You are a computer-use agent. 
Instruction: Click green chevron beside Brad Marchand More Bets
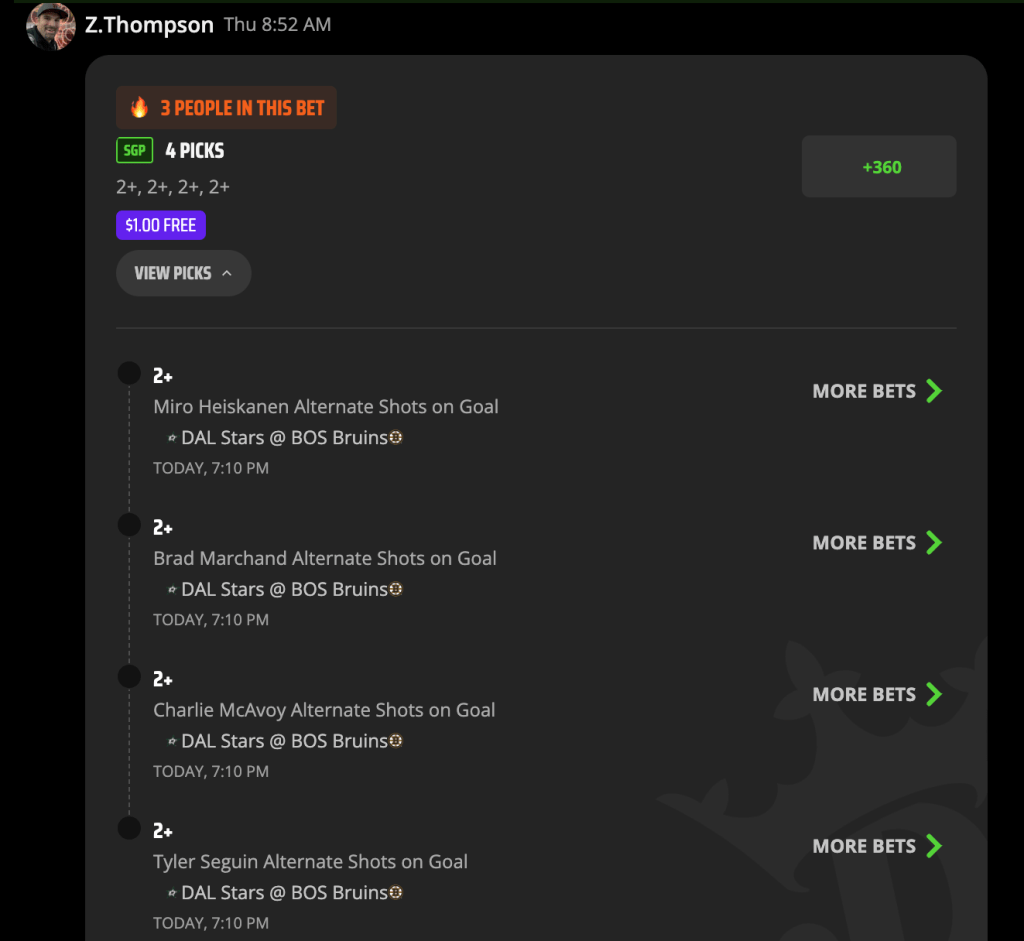point(935,543)
